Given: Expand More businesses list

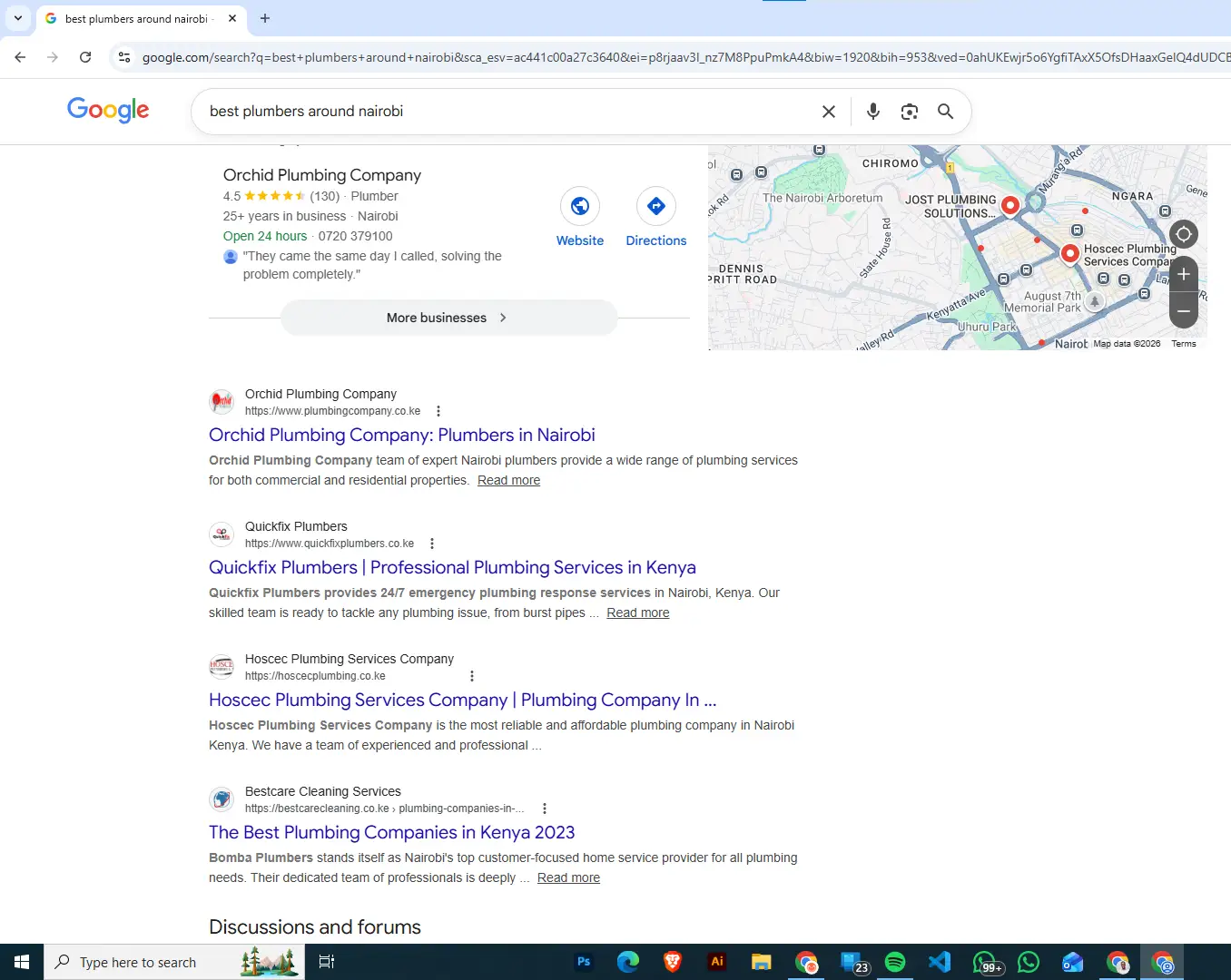Looking at the screenshot, I should 448,318.
